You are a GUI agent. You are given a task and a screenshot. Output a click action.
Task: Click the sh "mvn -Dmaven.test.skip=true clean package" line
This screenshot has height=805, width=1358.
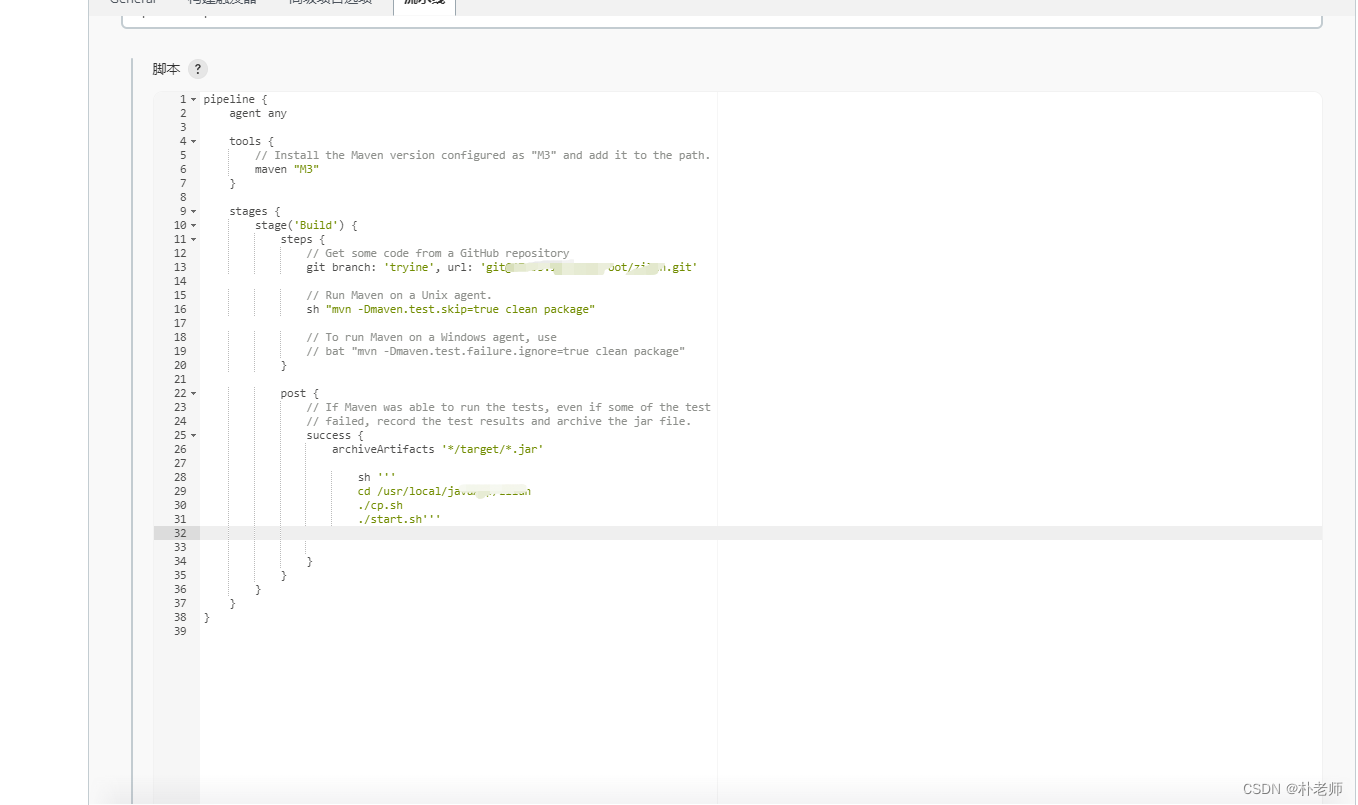point(451,309)
